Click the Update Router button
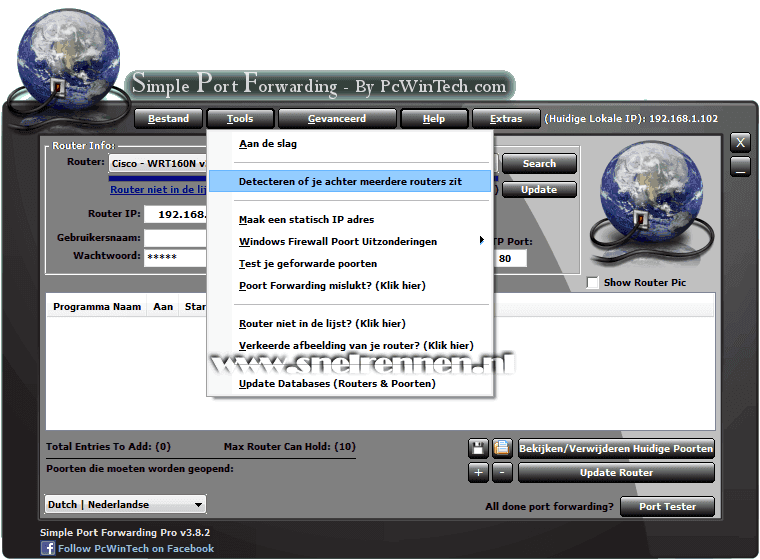 (x=616, y=472)
